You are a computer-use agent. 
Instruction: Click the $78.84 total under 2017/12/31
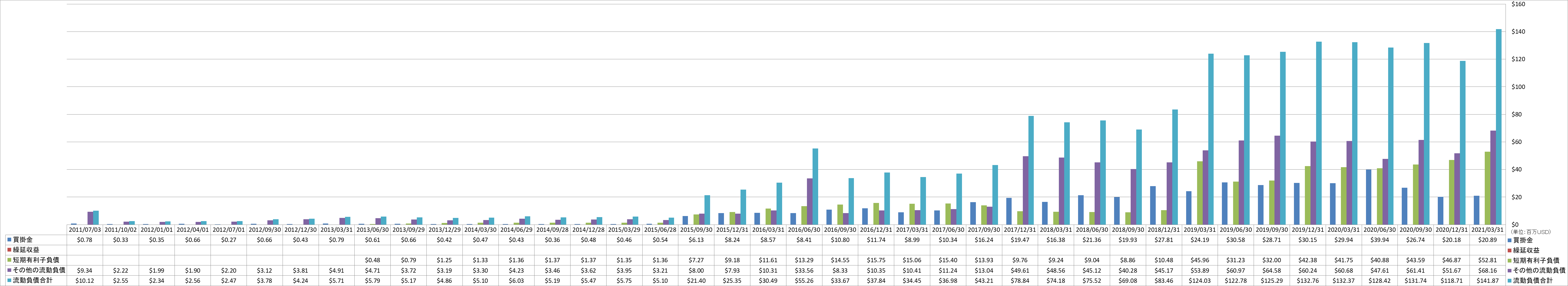pyautogui.click(x=1021, y=280)
